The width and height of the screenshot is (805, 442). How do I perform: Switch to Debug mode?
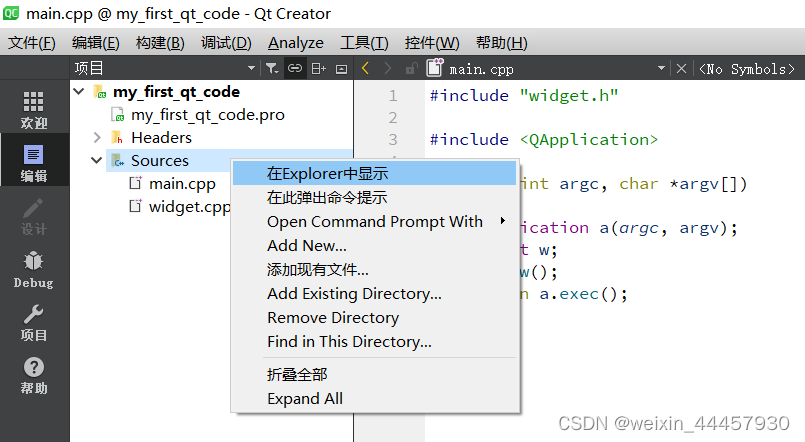[x=34, y=268]
